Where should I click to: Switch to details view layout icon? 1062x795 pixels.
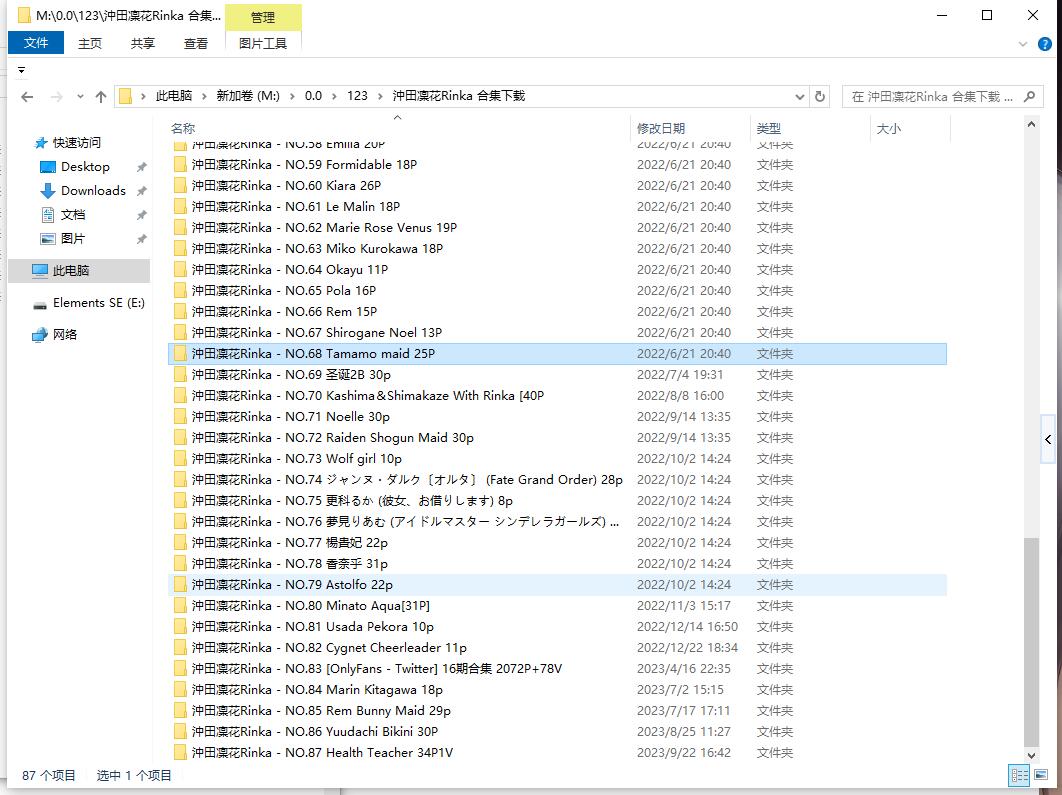tap(1019, 775)
